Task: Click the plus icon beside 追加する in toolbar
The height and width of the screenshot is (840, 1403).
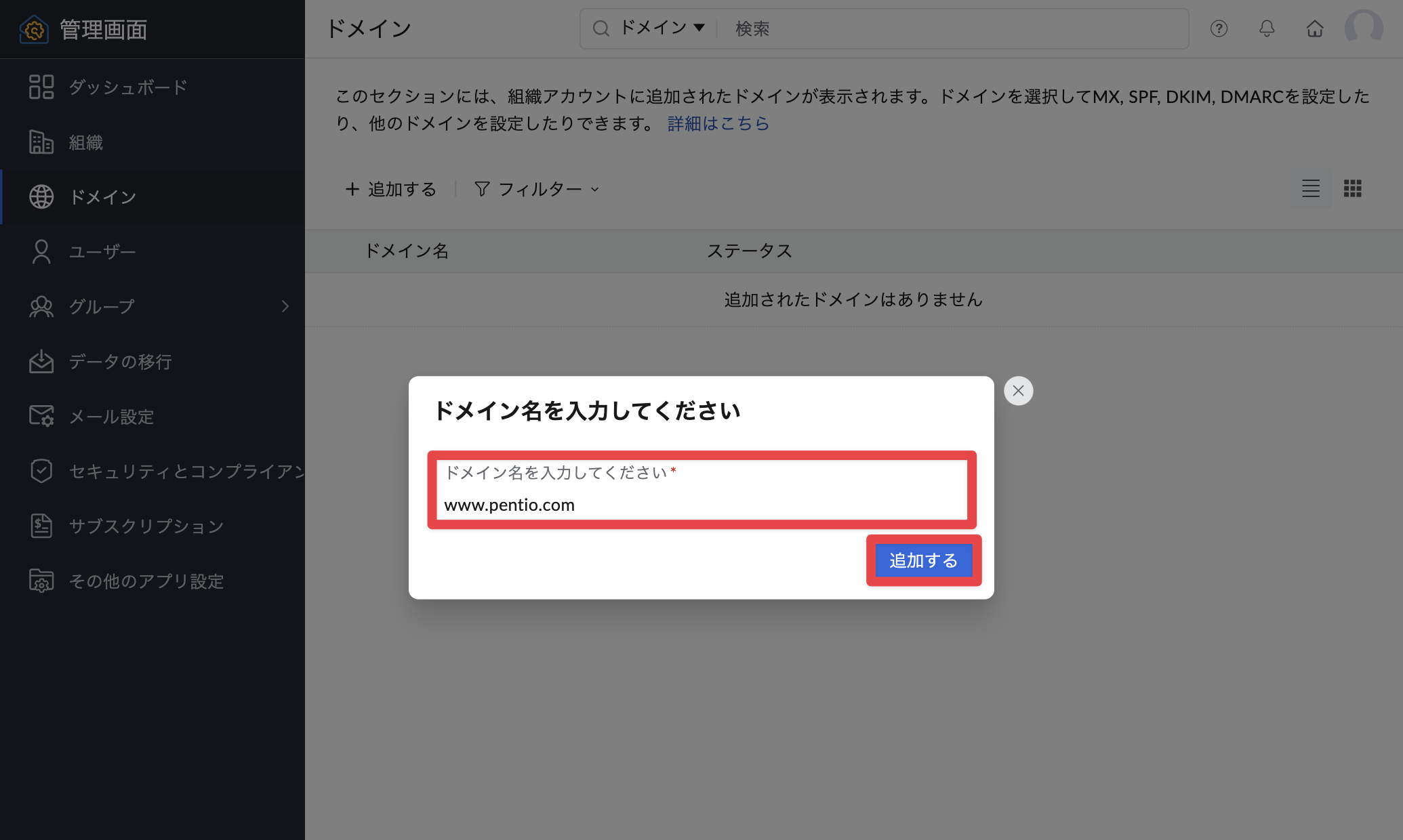Action: 352,189
